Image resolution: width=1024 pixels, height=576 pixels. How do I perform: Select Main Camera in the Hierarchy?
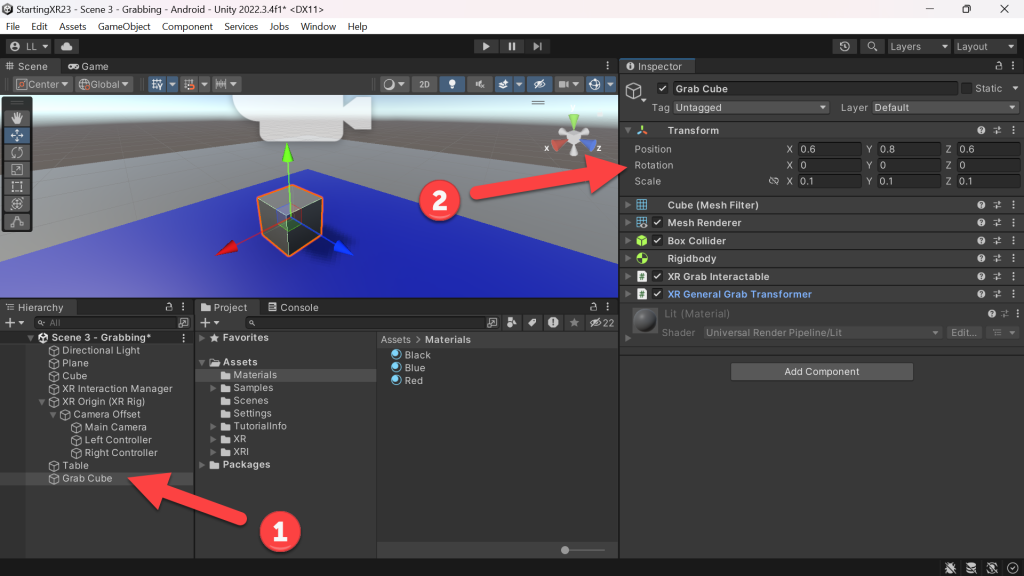[x=116, y=427]
